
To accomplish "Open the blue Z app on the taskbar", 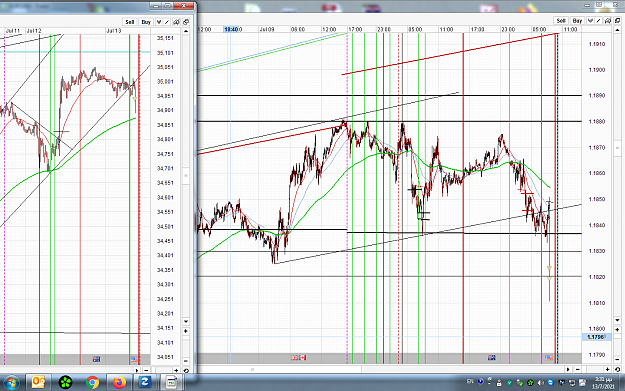I will pos(145,383).
